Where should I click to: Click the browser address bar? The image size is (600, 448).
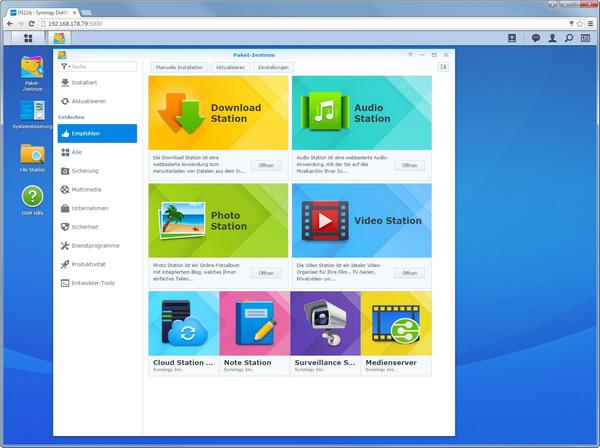pos(302,24)
